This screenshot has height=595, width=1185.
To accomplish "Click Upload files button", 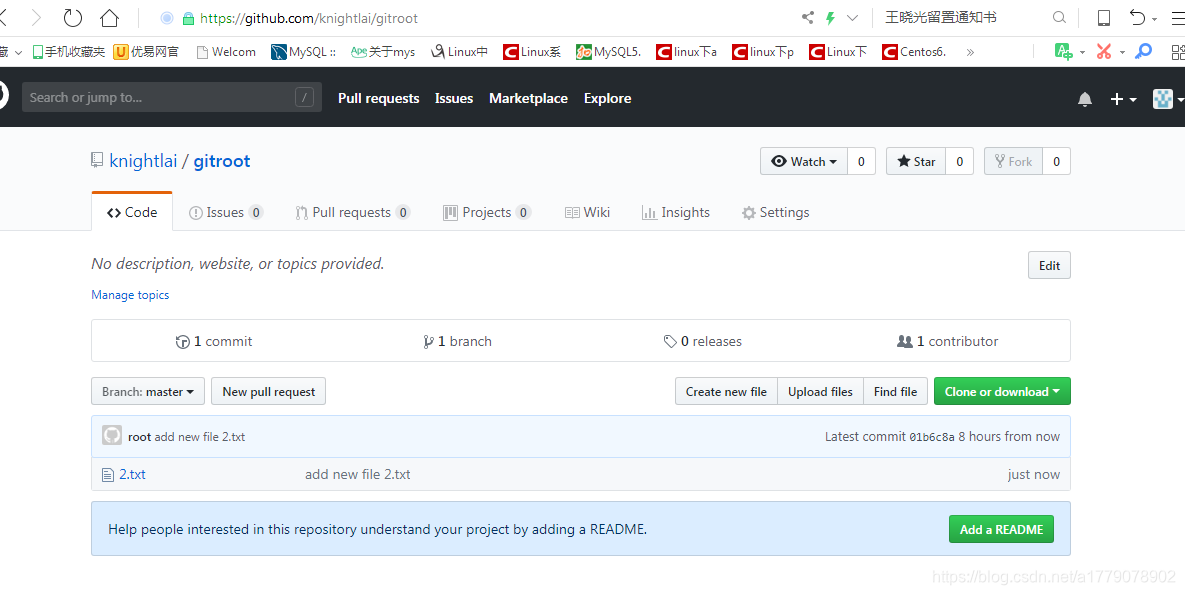I will 820,392.
